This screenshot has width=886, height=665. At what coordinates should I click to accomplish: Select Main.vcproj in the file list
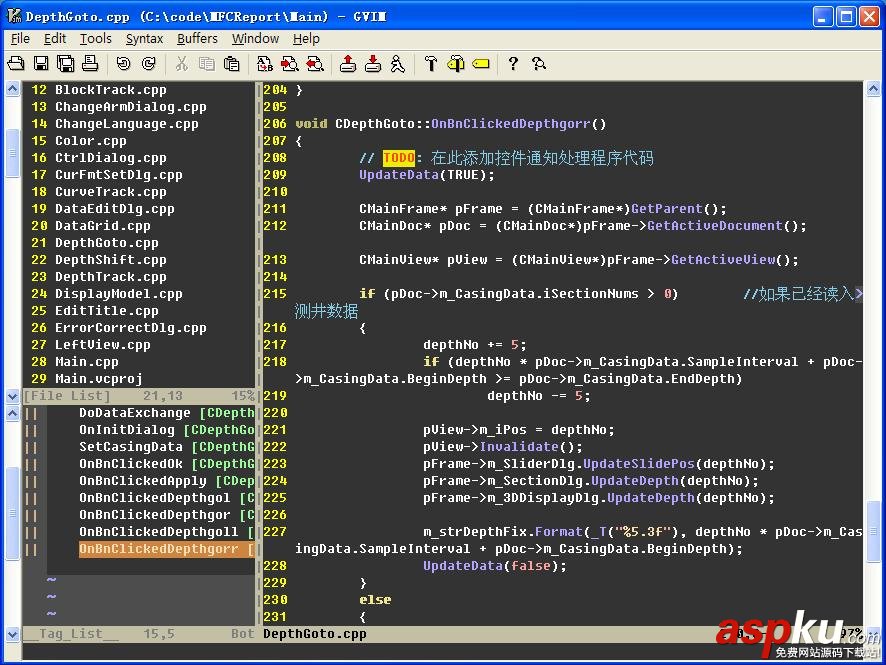tap(98, 378)
